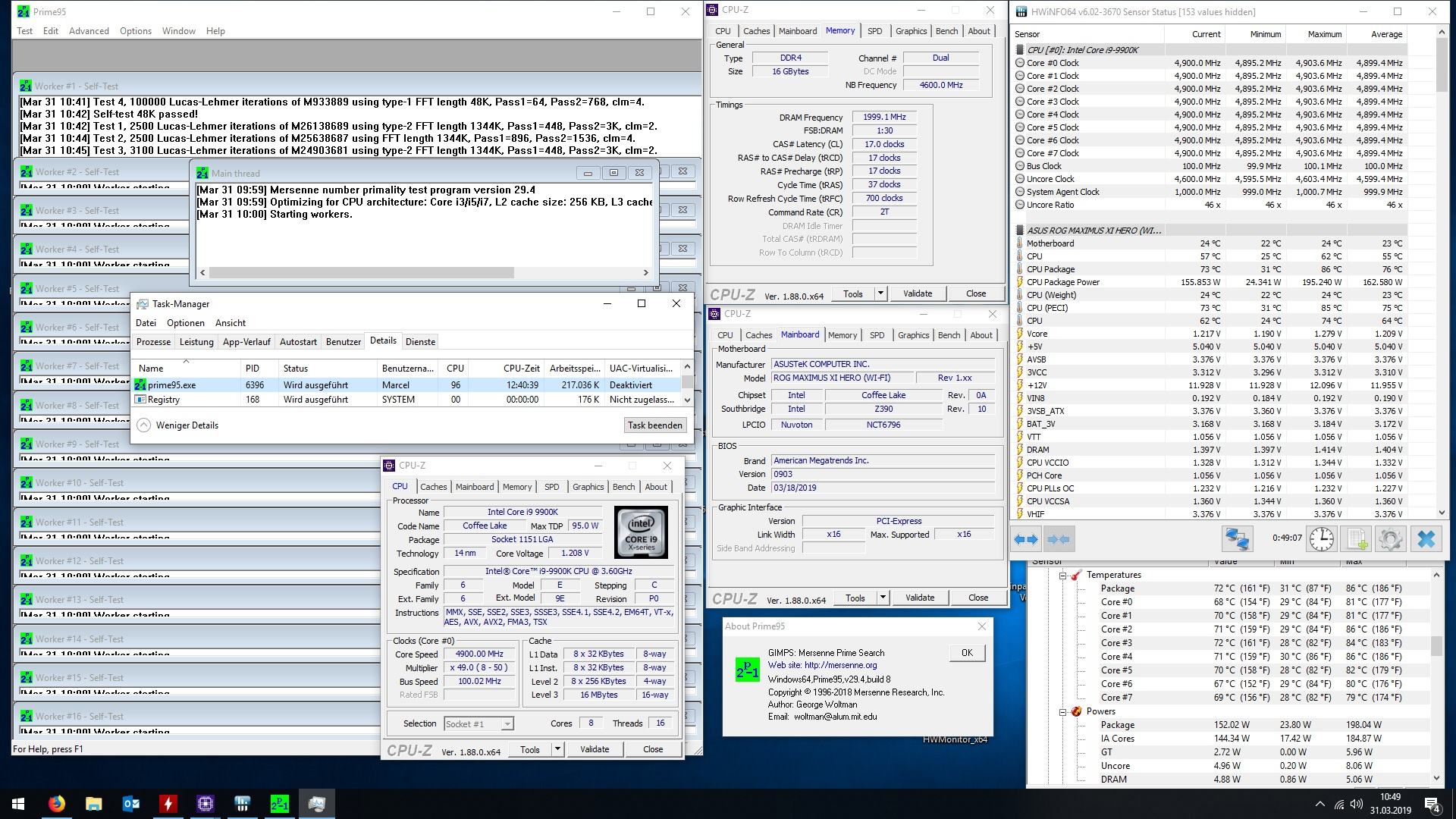Click the Core #0 Clock sensor icon in HWiNFO
Screen dimensions: 1456x819
point(1020,64)
